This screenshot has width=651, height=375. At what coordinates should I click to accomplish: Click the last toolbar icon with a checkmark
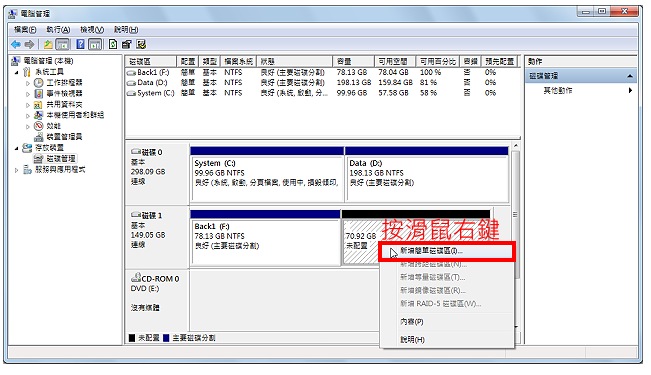click(141, 44)
